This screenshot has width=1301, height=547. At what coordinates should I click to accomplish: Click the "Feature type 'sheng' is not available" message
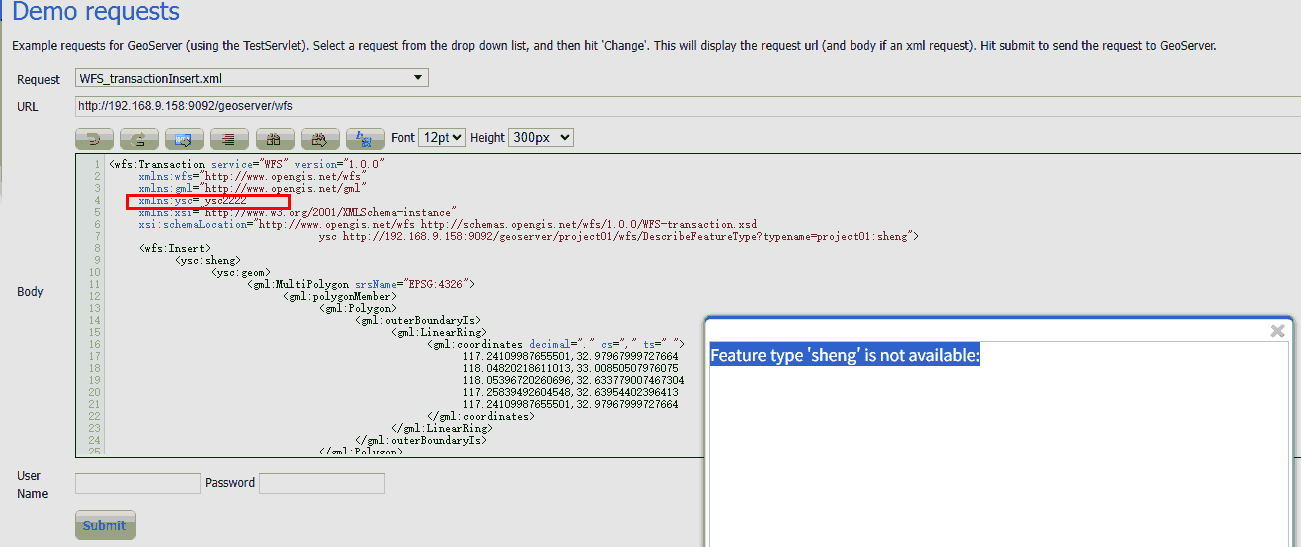click(845, 355)
